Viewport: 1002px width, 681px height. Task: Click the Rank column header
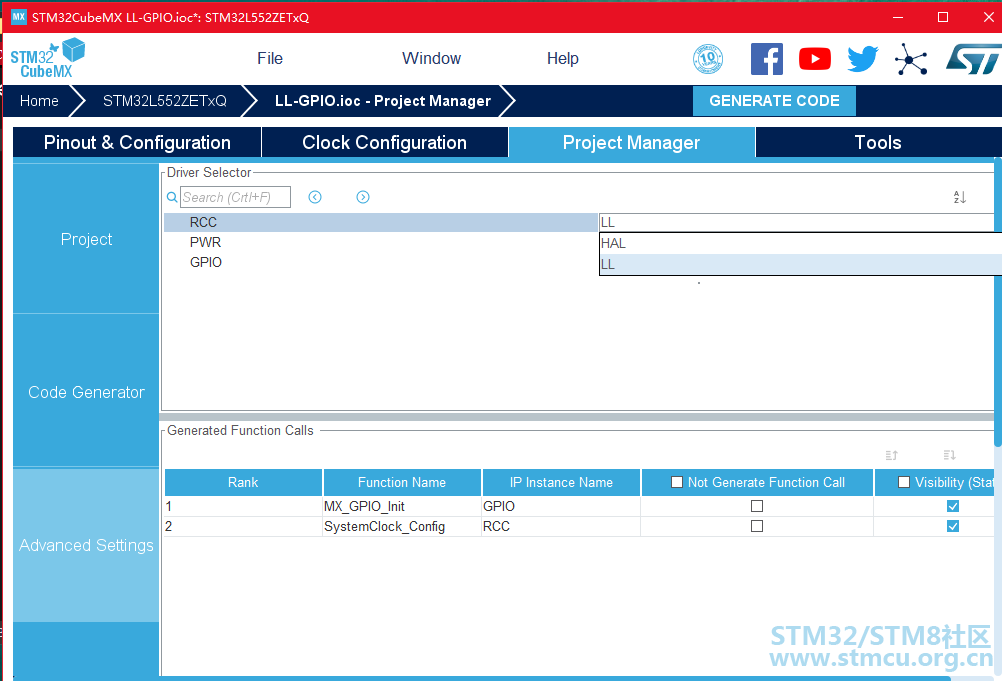pos(243,482)
